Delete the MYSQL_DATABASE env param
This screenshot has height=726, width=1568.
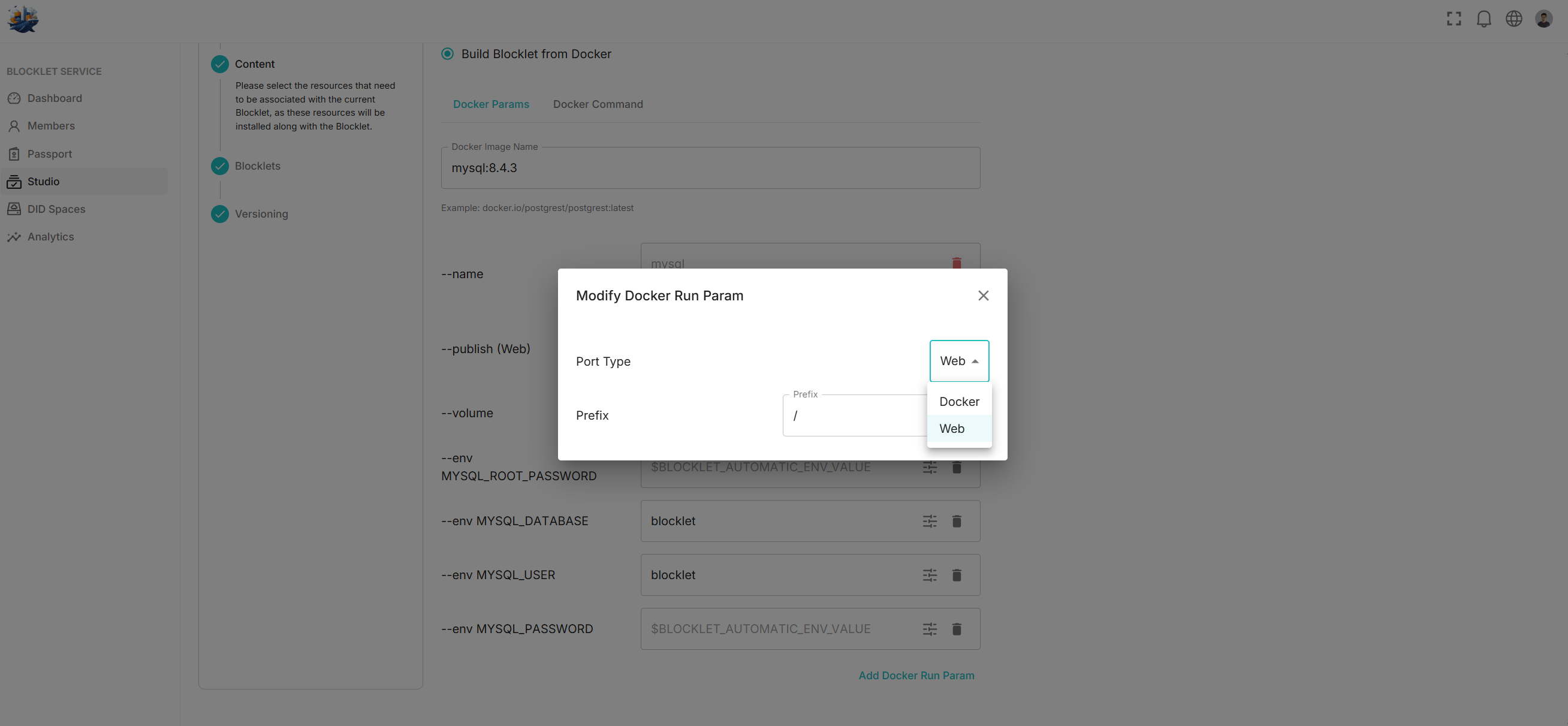956,522
